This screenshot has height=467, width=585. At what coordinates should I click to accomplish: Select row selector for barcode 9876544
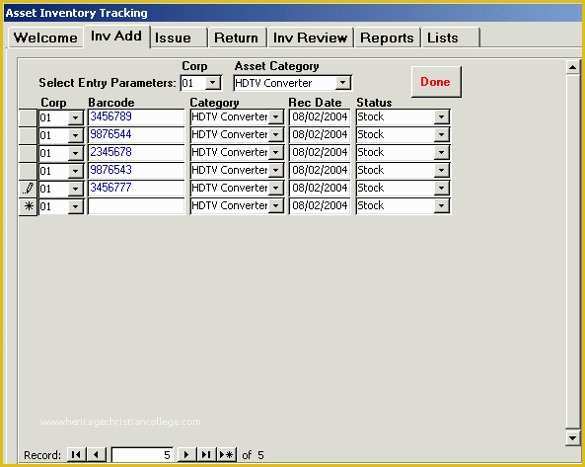pyautogui.click(x=28, y=135)
